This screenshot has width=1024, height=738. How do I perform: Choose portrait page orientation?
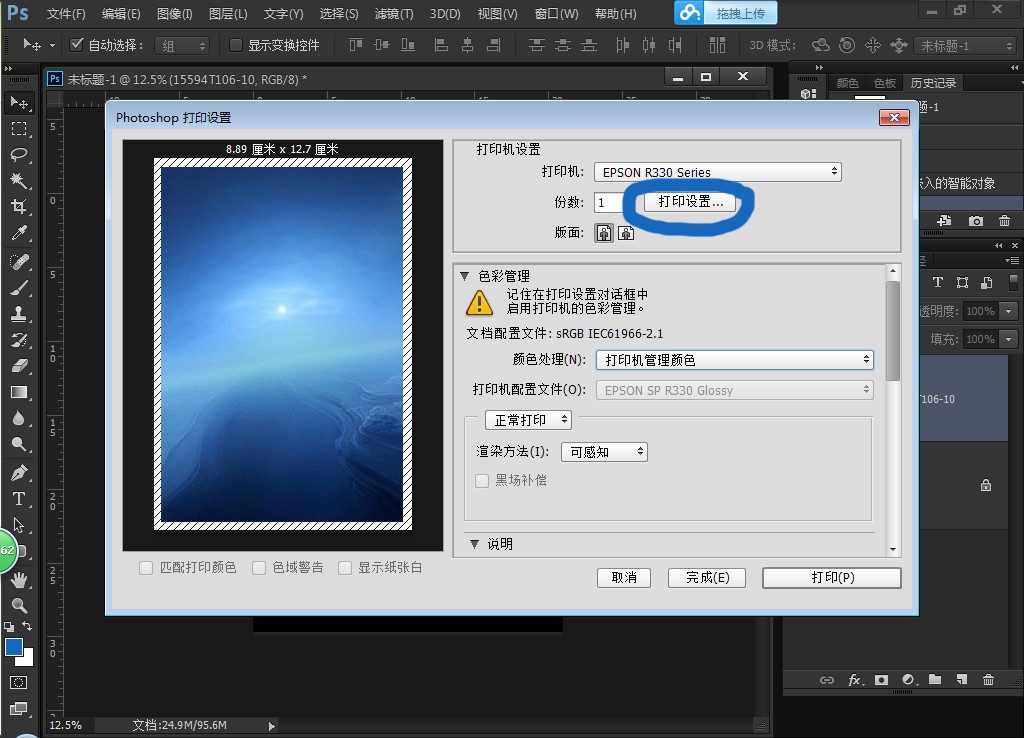604,233
